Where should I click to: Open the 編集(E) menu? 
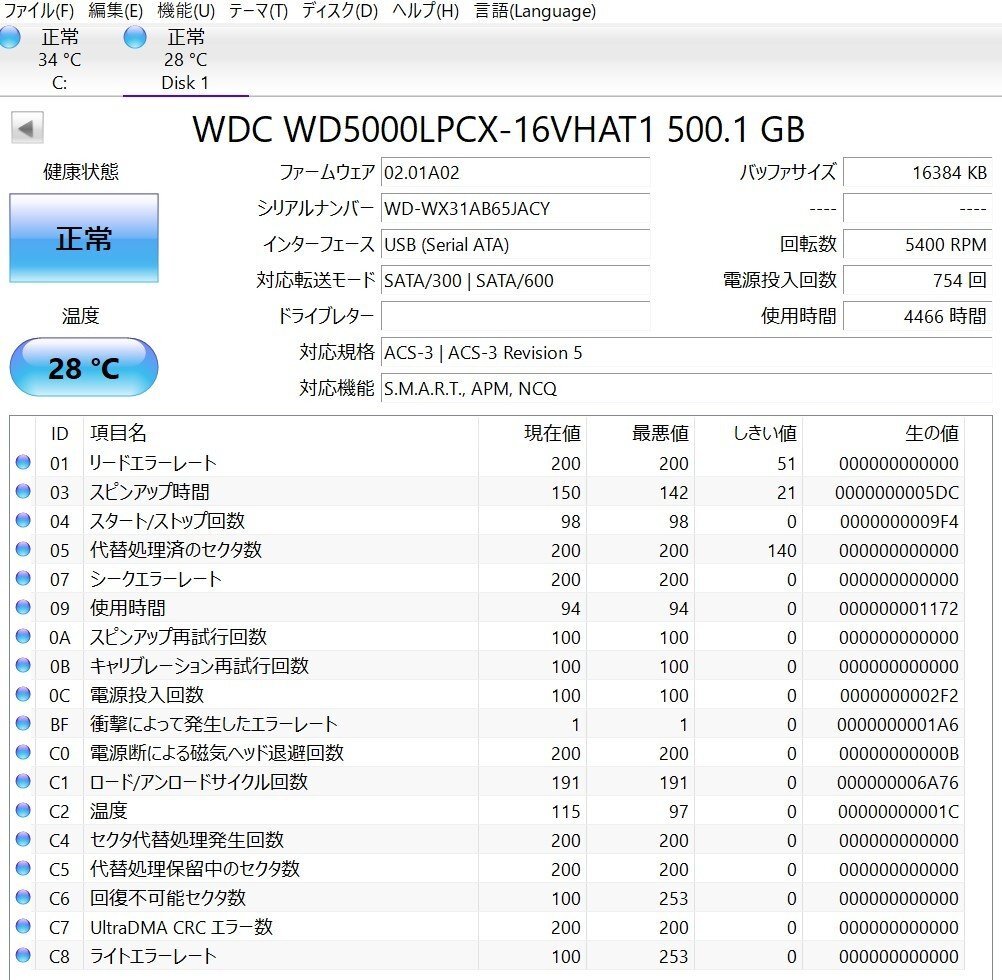[x=116, y=11]
